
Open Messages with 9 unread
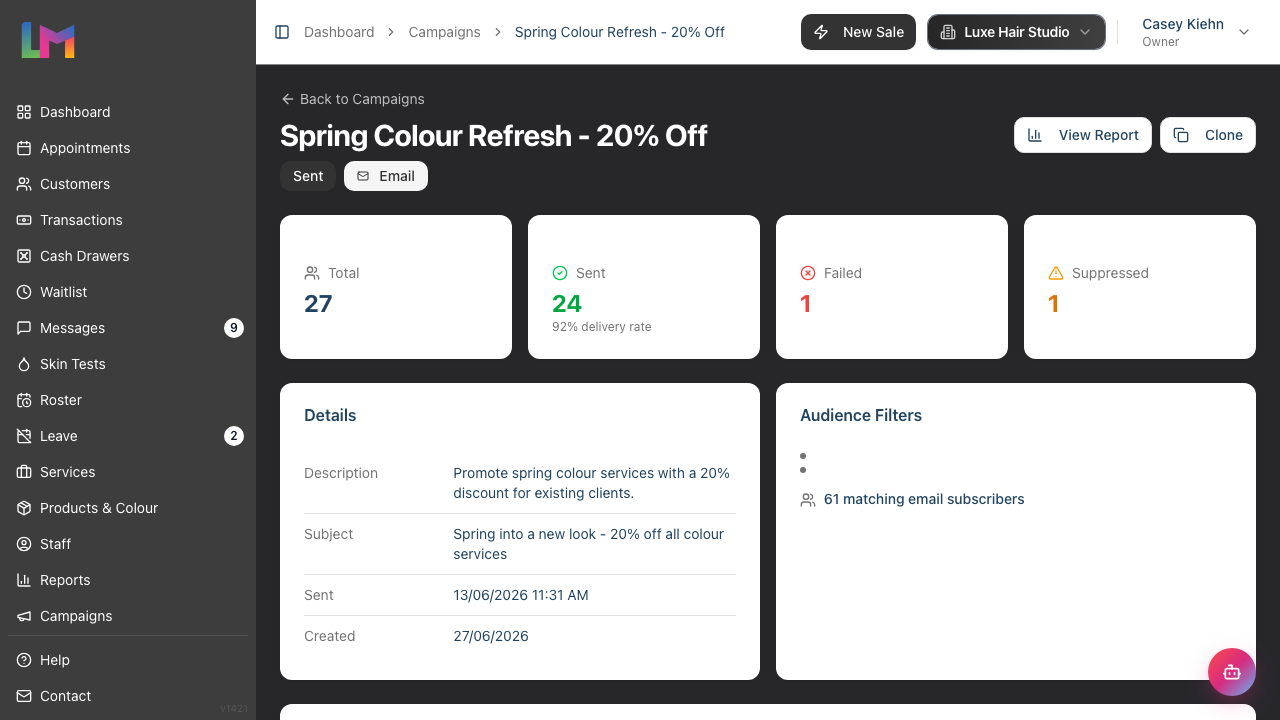pyautogui.click(x=128, y=328)
